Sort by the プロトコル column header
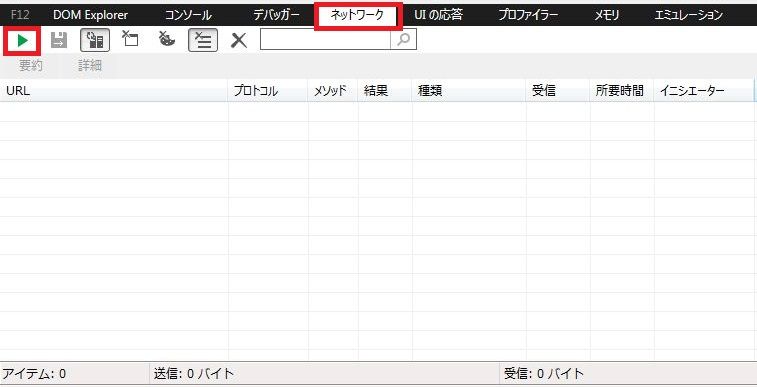 268,91
